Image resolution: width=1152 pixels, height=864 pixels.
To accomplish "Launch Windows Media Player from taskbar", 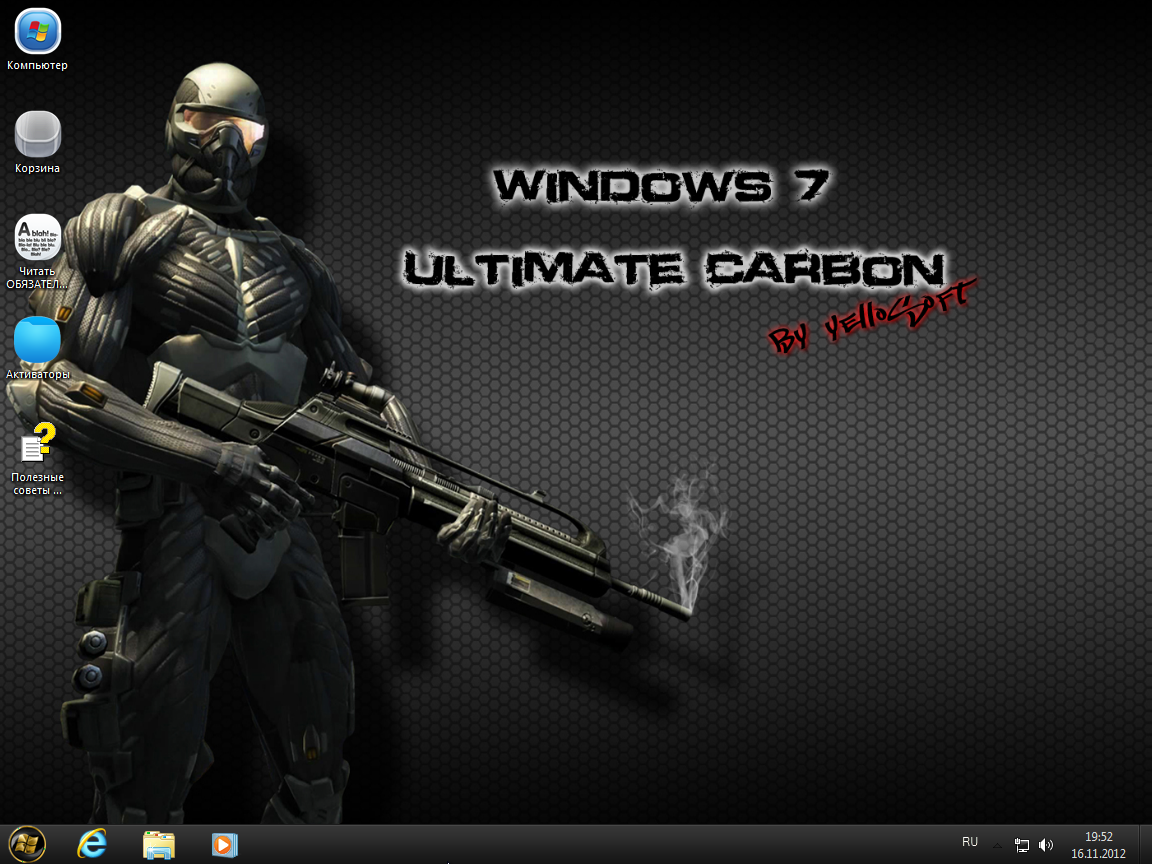I will click(225, 845).
